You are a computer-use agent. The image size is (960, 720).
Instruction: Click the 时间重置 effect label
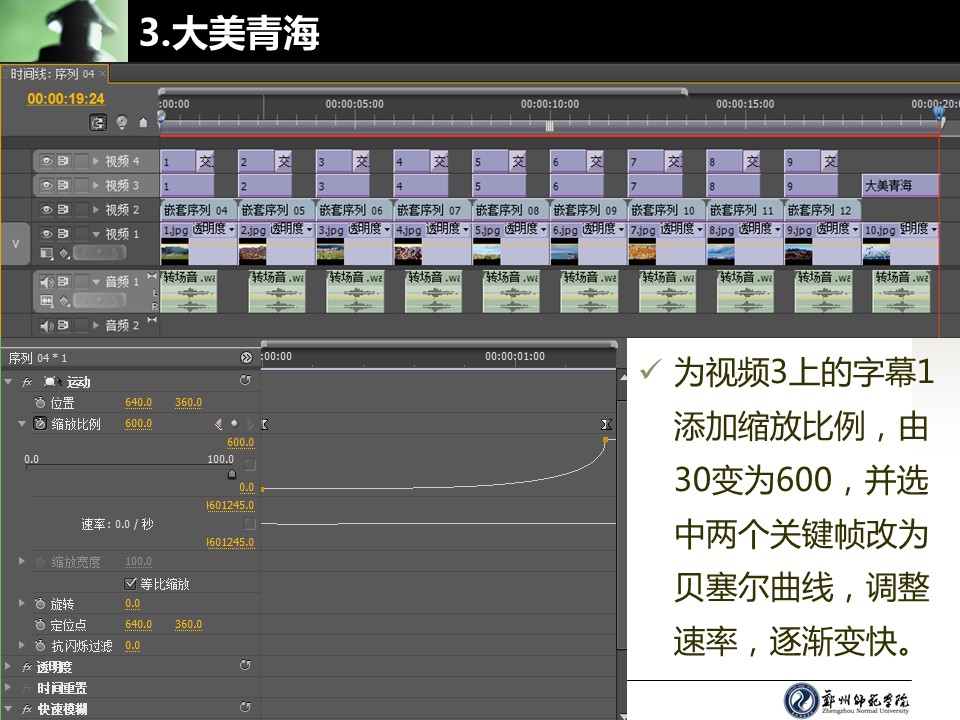pos(62,688)
